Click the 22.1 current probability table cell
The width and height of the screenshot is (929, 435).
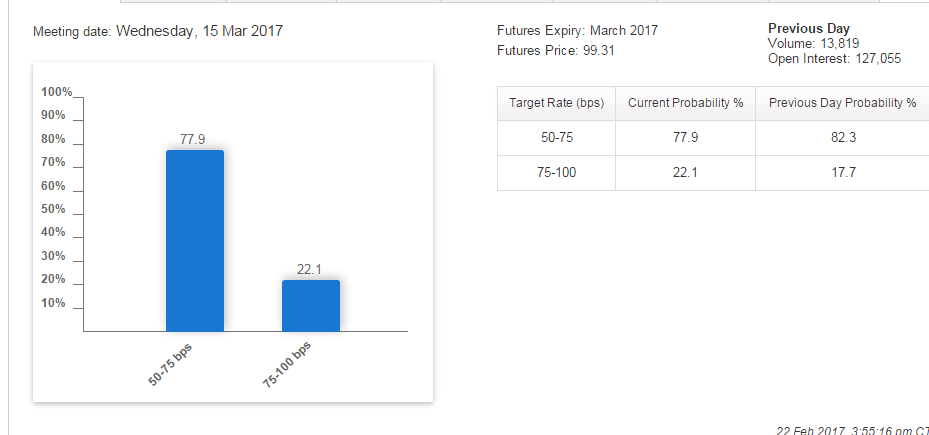[x=685, y=173]
